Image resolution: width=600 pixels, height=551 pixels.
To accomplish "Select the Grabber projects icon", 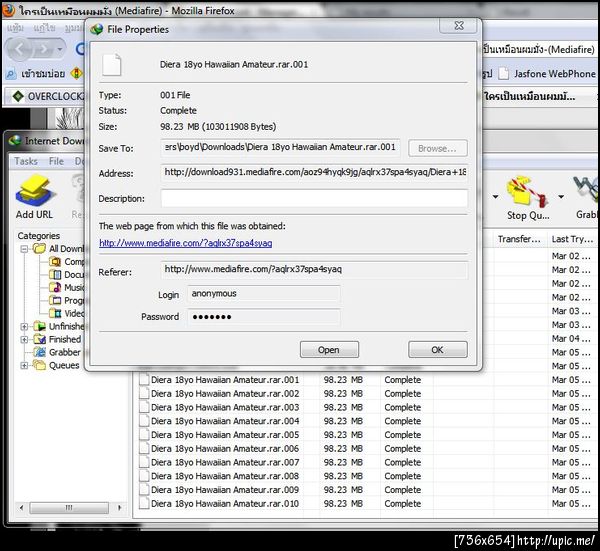I will click(x=39, y=352).
